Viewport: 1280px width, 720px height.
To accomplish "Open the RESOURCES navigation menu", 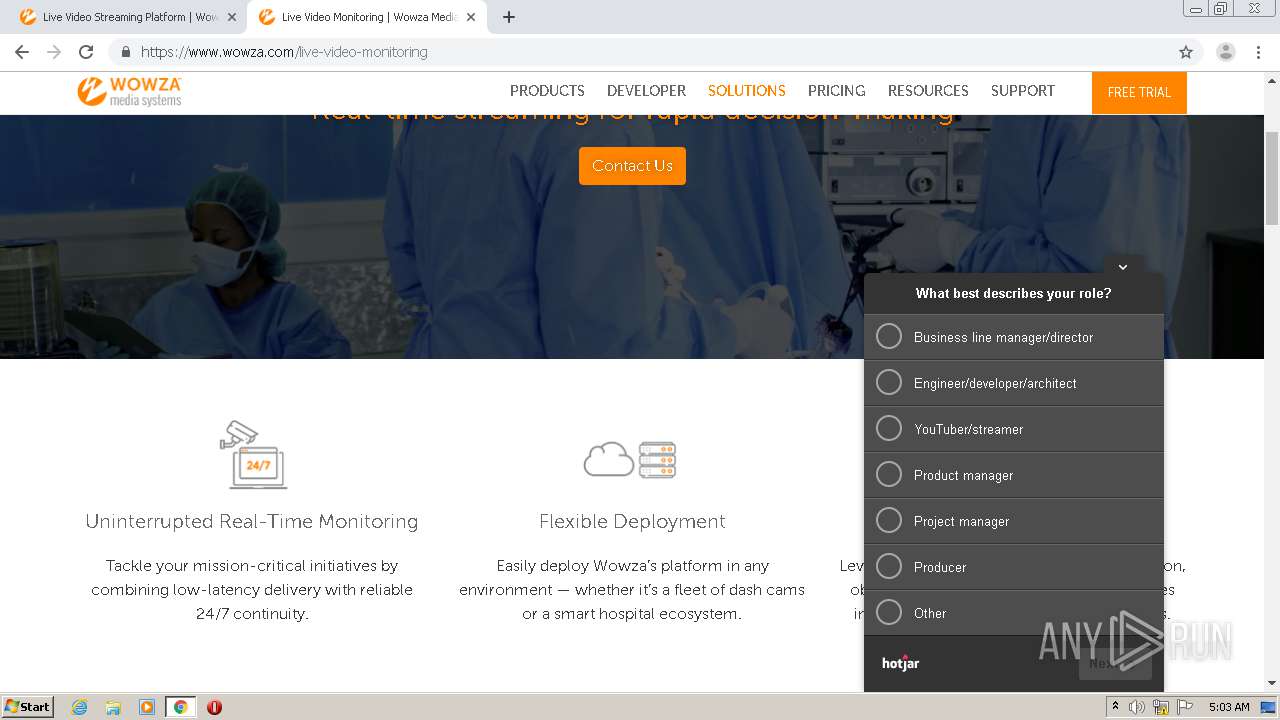I will [928, 91].
